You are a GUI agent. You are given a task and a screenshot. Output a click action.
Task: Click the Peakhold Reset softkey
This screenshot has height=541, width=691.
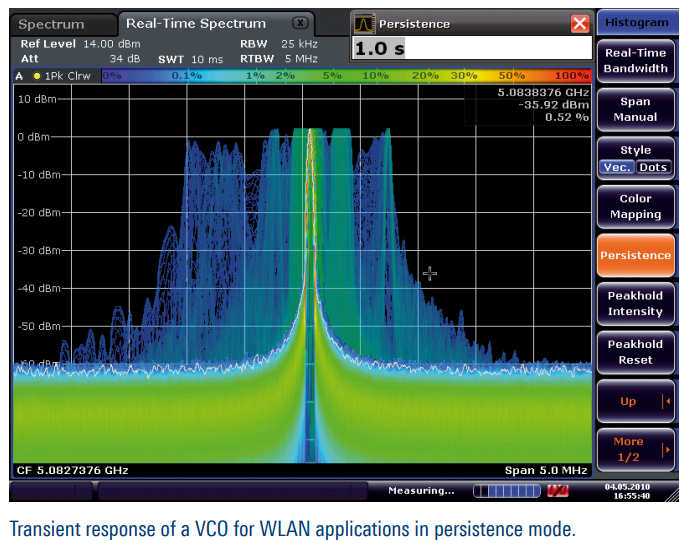coord(635,352)
